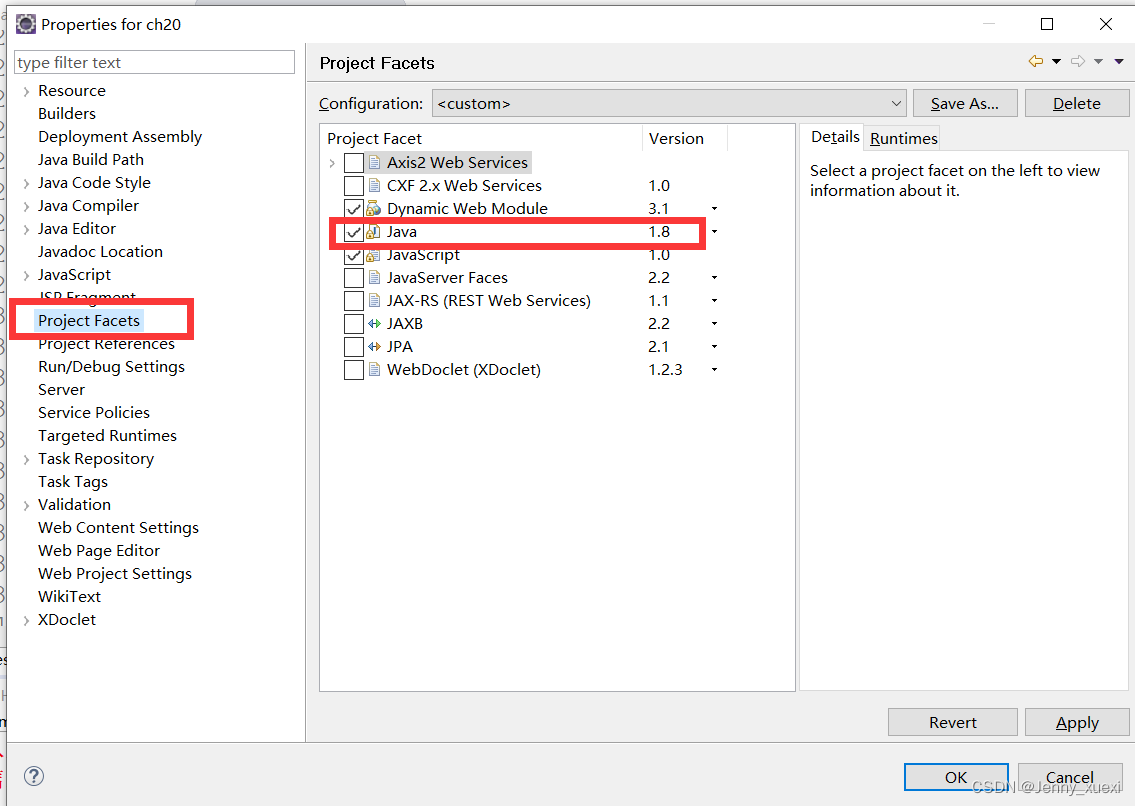
Task: Open the Configuration combo box
Action: tap(670, 104)
